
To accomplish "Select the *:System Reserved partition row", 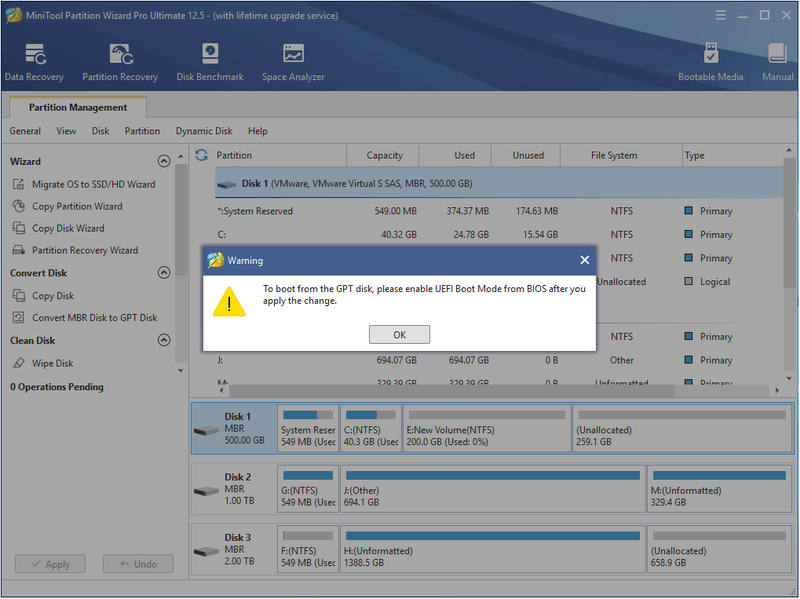I will (499, 211).
